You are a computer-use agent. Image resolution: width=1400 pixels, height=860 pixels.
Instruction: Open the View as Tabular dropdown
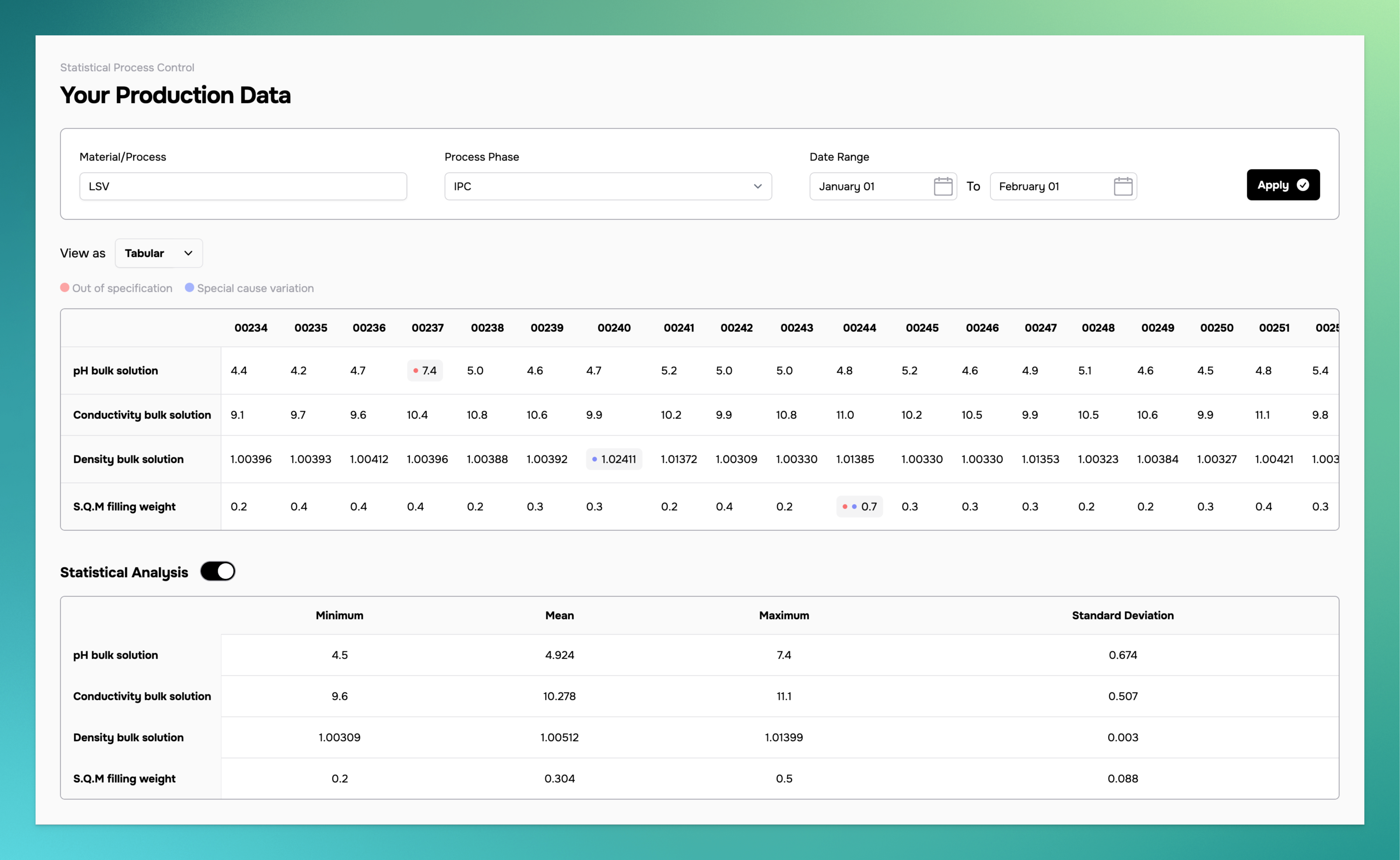coord(158,253)
